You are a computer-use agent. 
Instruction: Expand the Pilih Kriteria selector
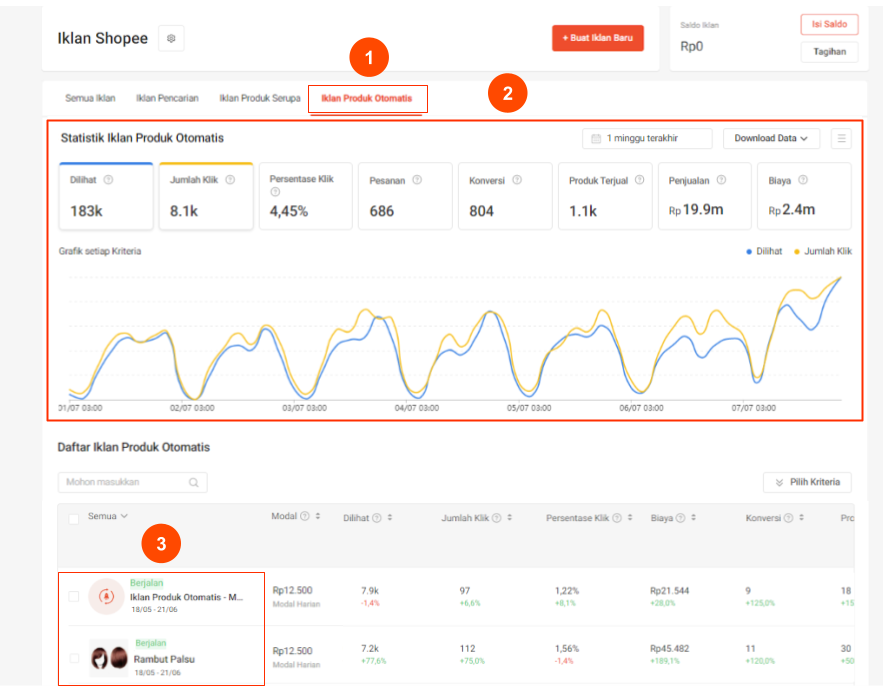[807, 483]
